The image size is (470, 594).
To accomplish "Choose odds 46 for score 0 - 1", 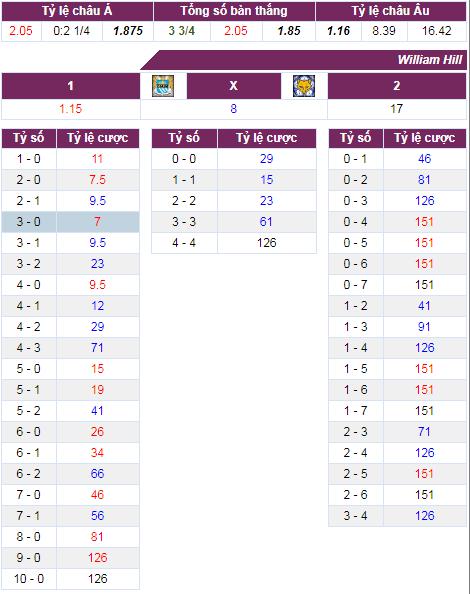I will [x=425, y=159].
